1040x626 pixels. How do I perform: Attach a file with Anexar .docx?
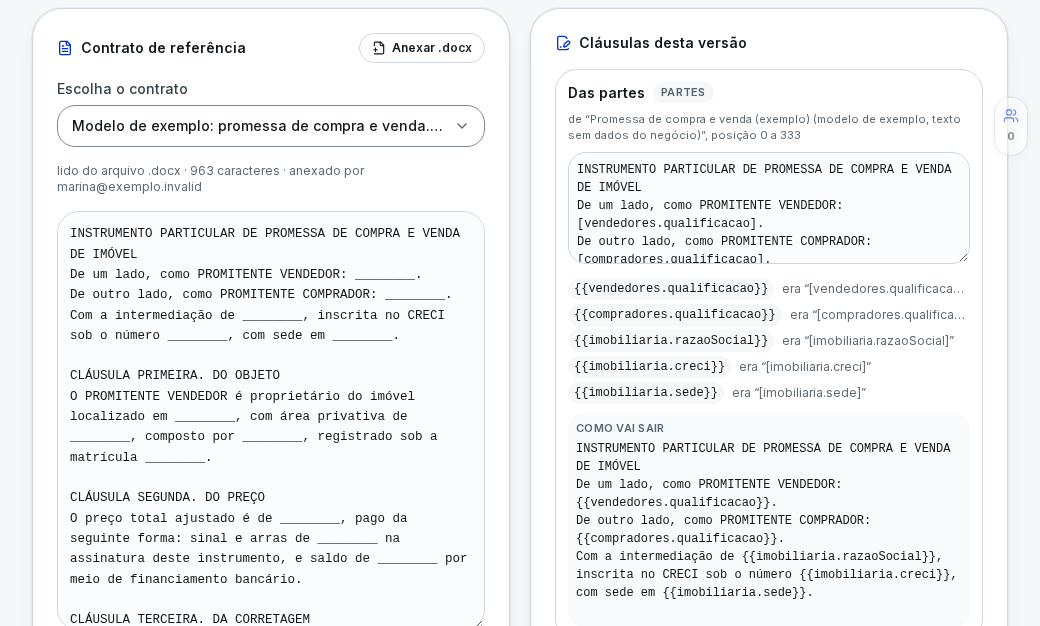point(422,48)
